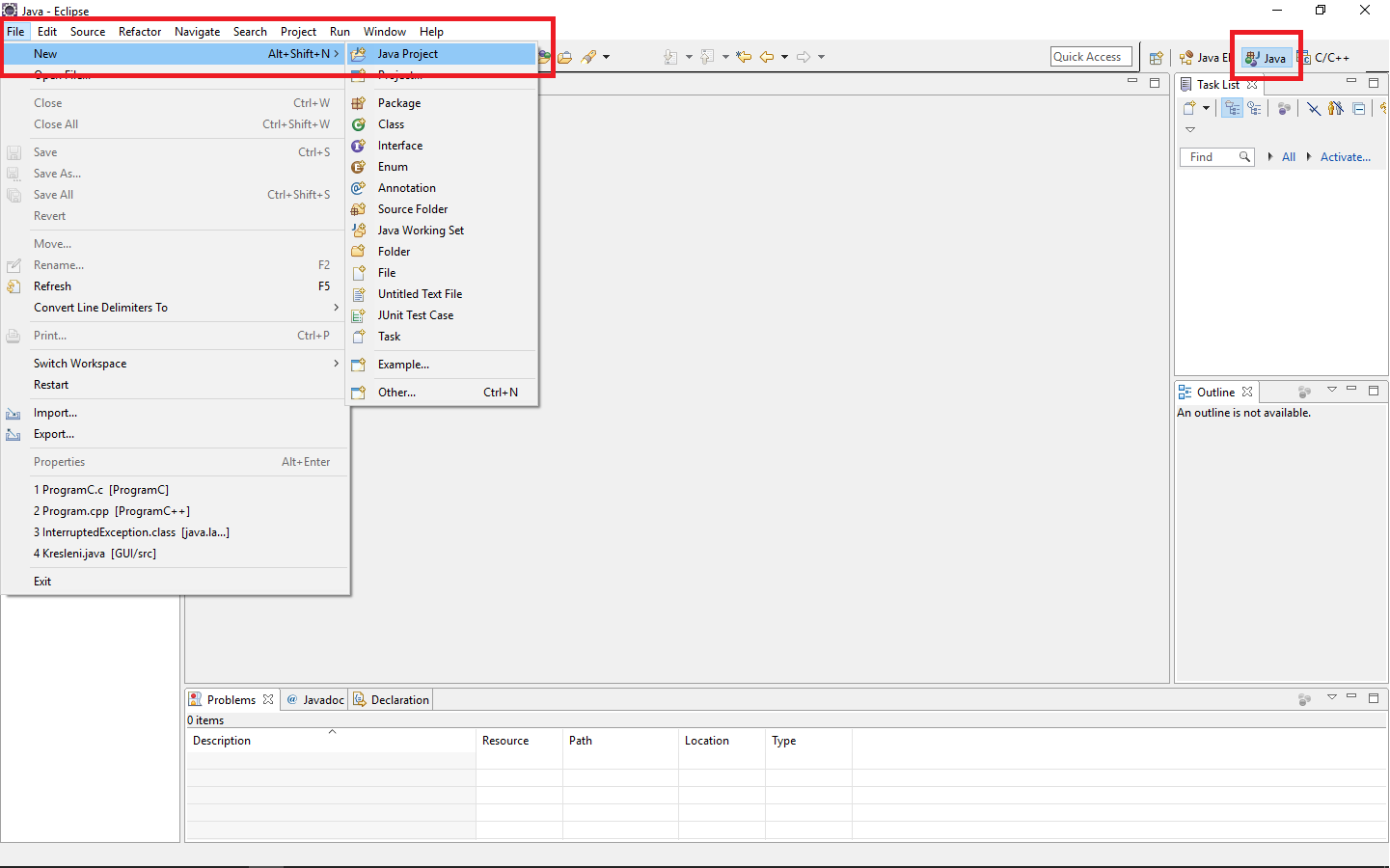Toggle the Categorized presentation in Task List
The height and width of the screenshot is (868, 1390).
1232,107
